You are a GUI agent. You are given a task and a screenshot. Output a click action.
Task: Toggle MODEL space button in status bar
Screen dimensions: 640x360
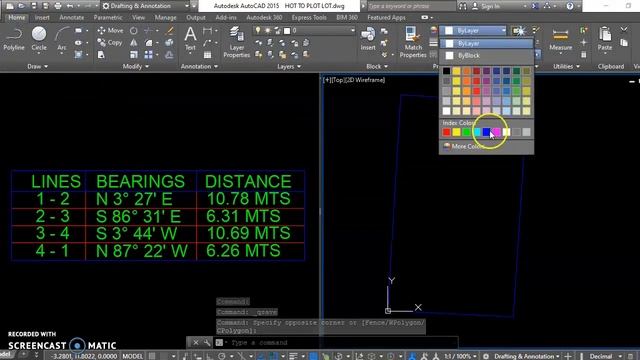click(x=133, y=356)
